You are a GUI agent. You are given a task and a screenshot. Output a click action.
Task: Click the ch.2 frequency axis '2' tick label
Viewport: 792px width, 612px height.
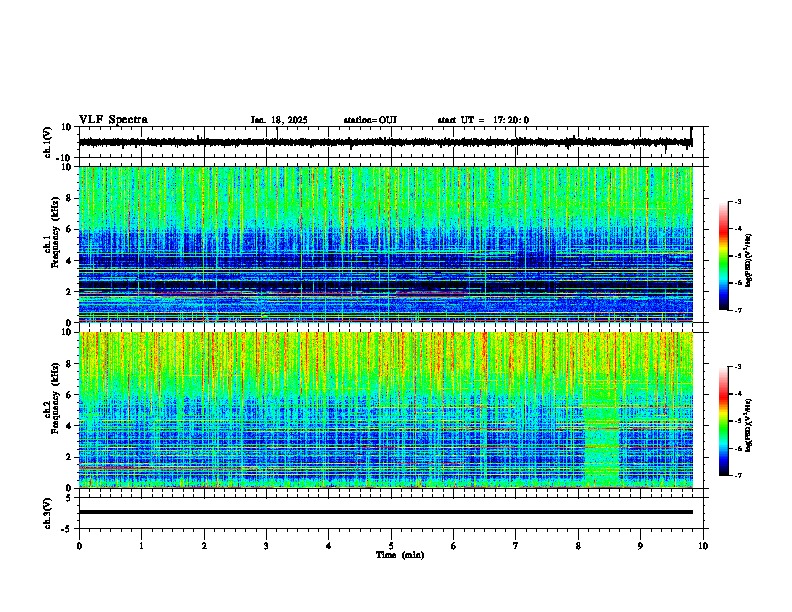coord(70,457)
